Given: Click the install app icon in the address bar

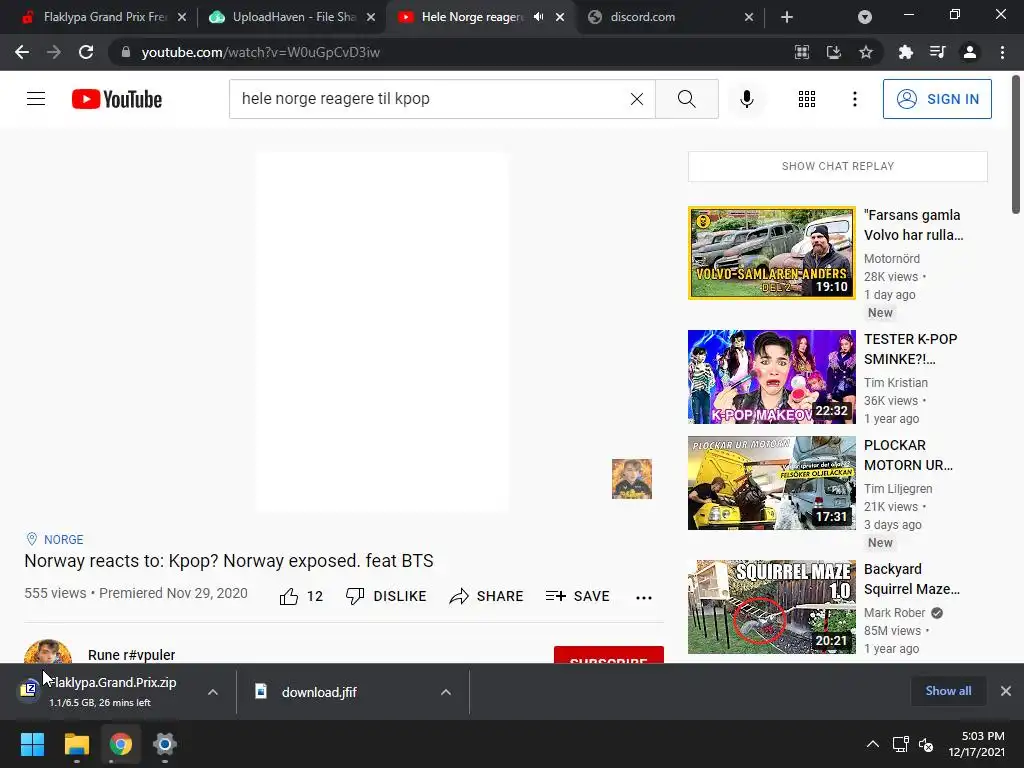Looking at the screenshot, I should pos(833,52).
